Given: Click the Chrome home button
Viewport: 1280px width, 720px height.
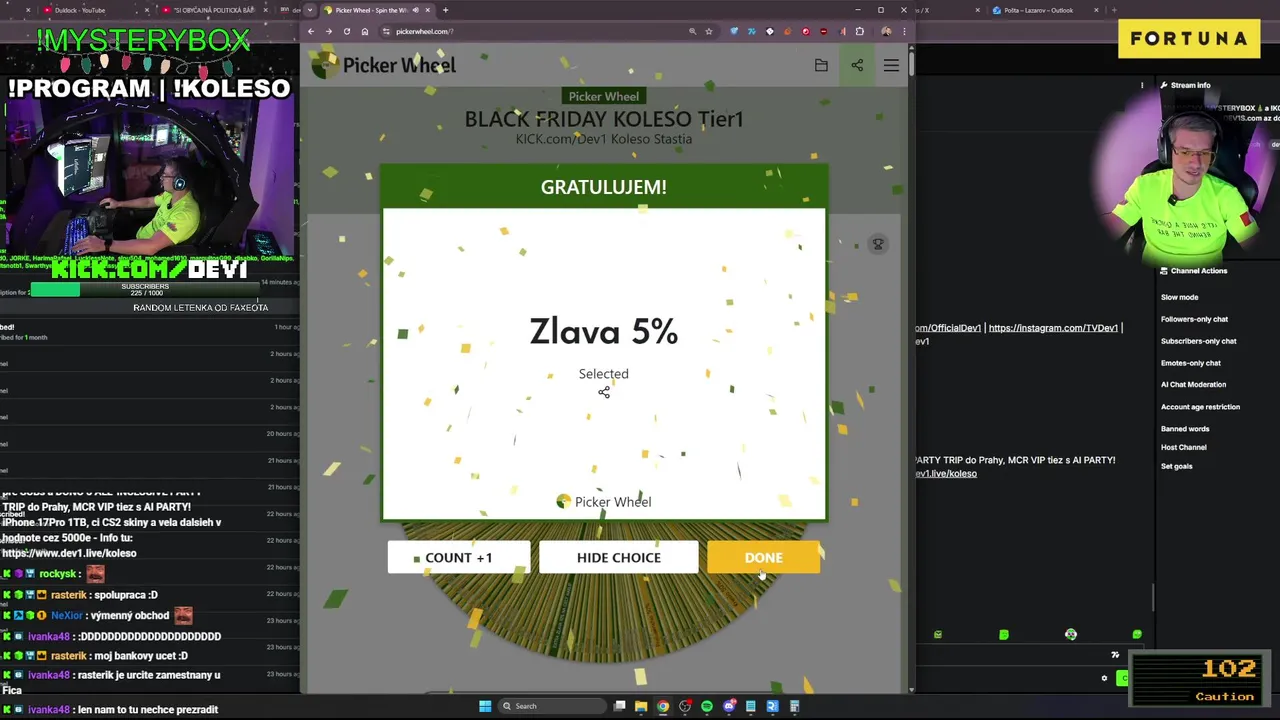Looking at the screenshot, I should [365, 31].
